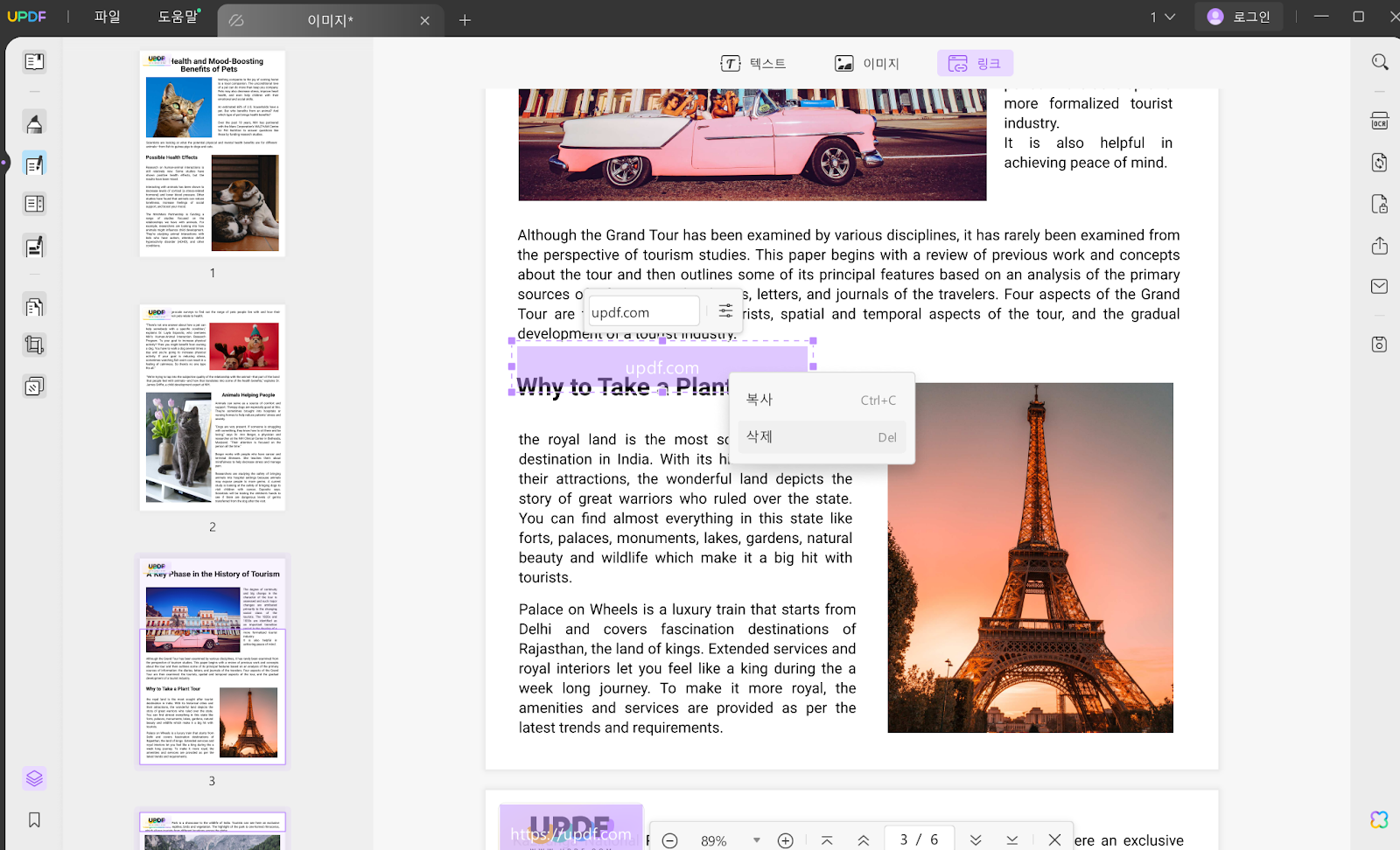
Task: Open the Crop Pages tool
Action: (x=34, y=345)
